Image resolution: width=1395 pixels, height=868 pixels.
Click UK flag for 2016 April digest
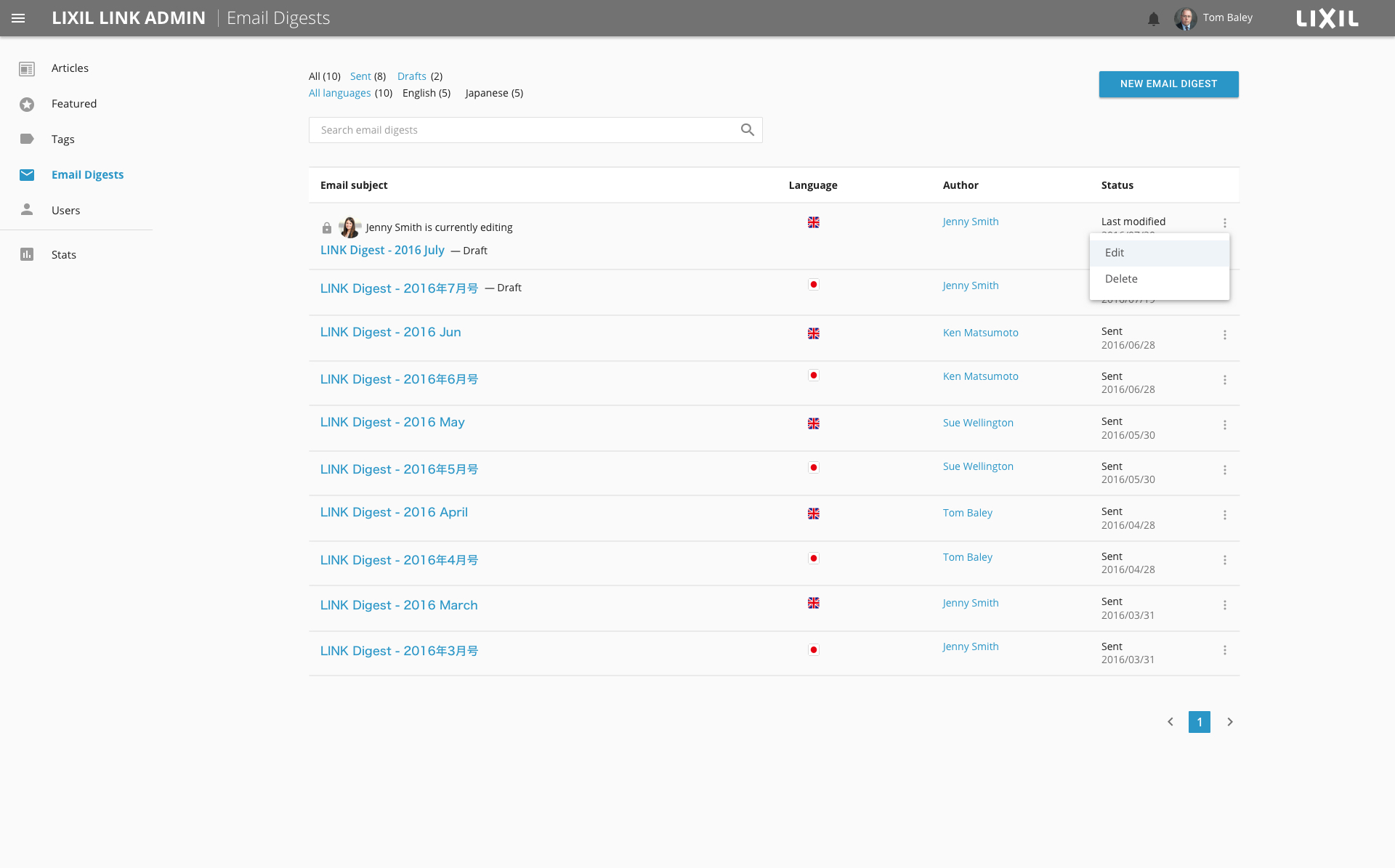(814, 514)
